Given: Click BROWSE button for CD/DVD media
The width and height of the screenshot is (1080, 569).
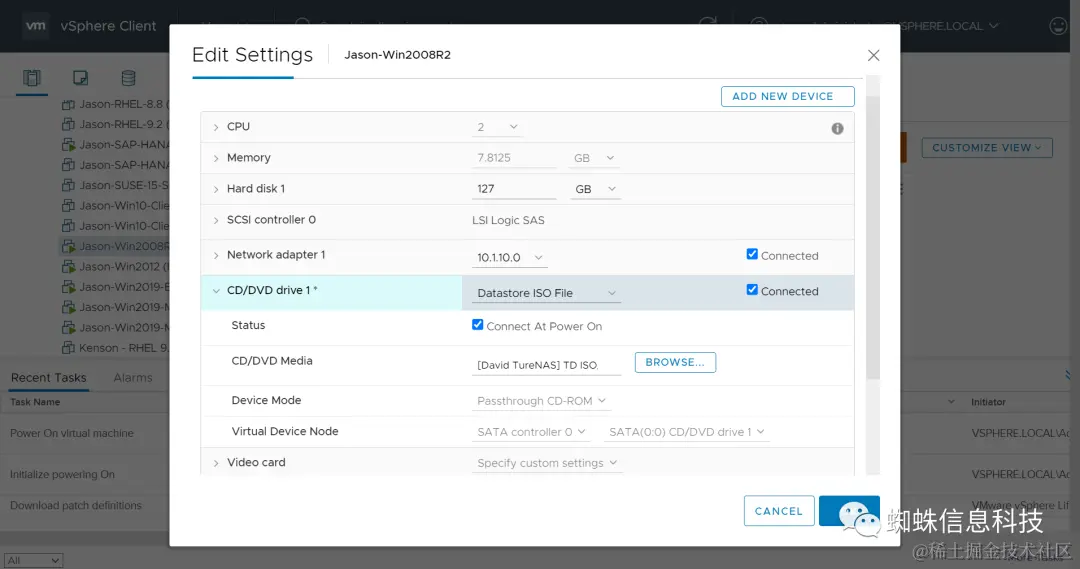Looking at the screenshot, I should (675, 362).
